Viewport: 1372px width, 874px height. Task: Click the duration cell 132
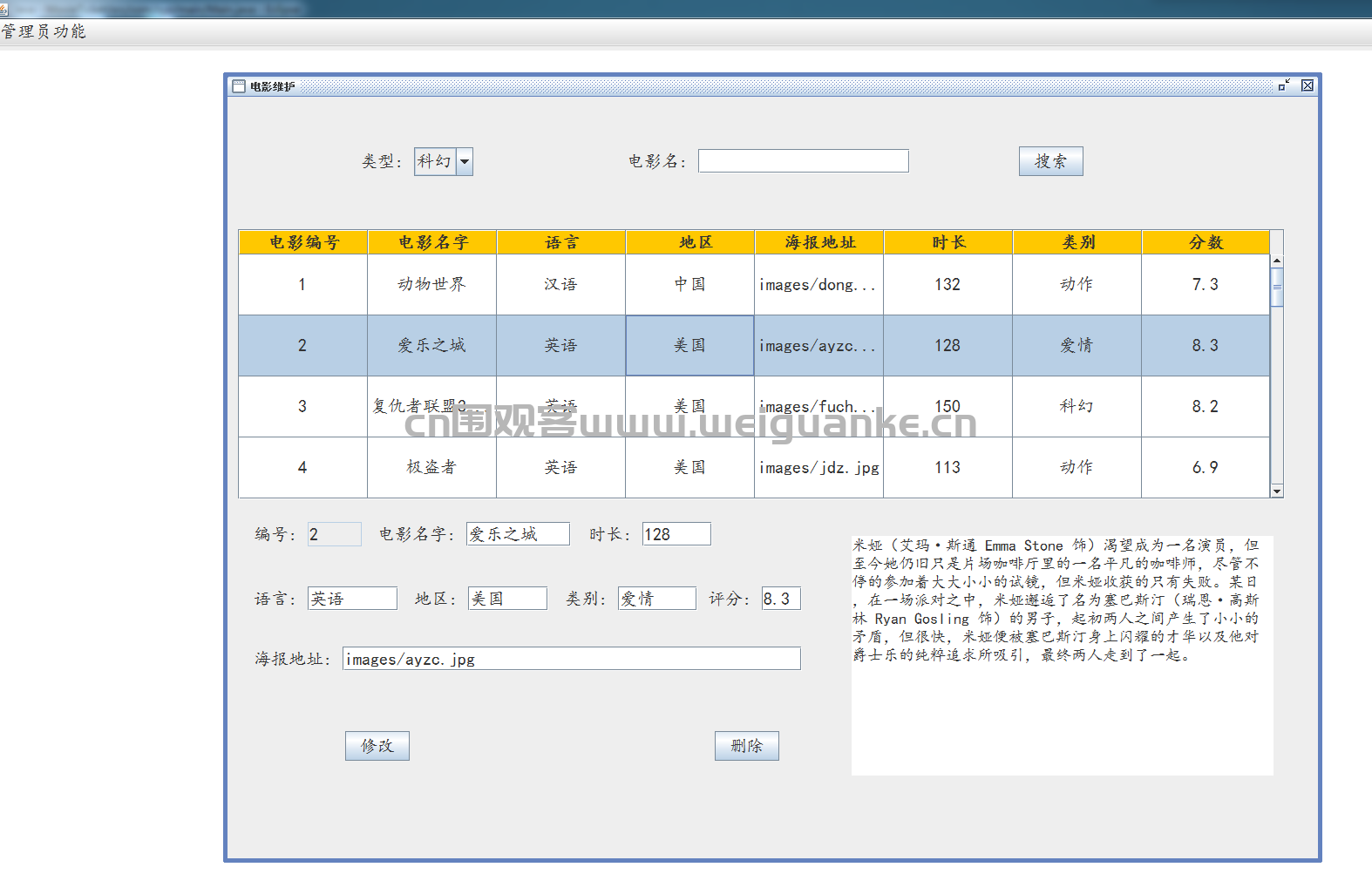(x=948, y=285)
